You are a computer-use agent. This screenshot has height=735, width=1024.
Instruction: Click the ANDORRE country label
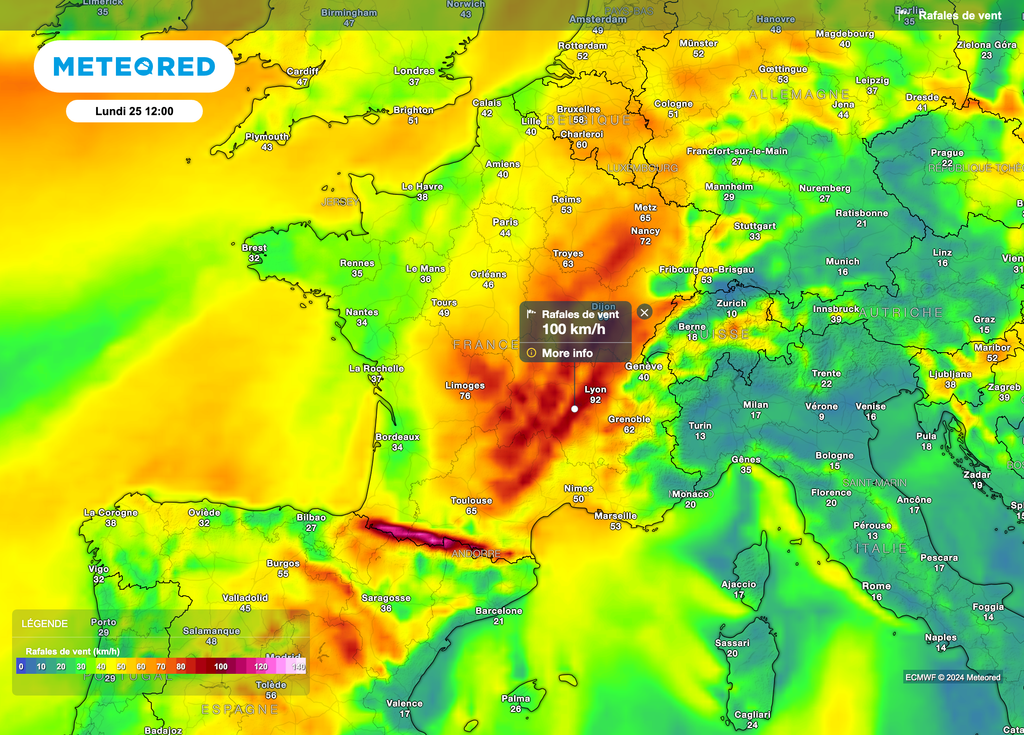tap(476, 553)
